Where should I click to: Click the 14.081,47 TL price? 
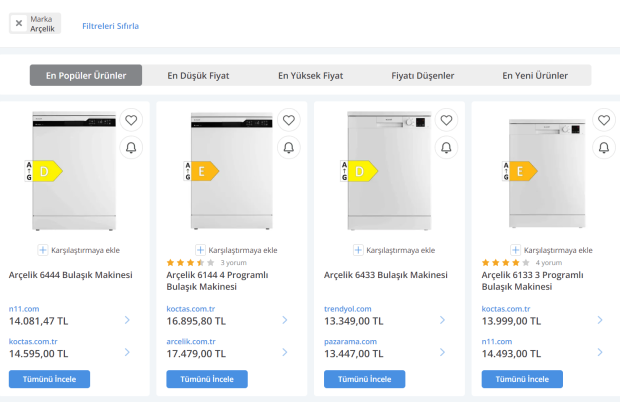point(38,321)
